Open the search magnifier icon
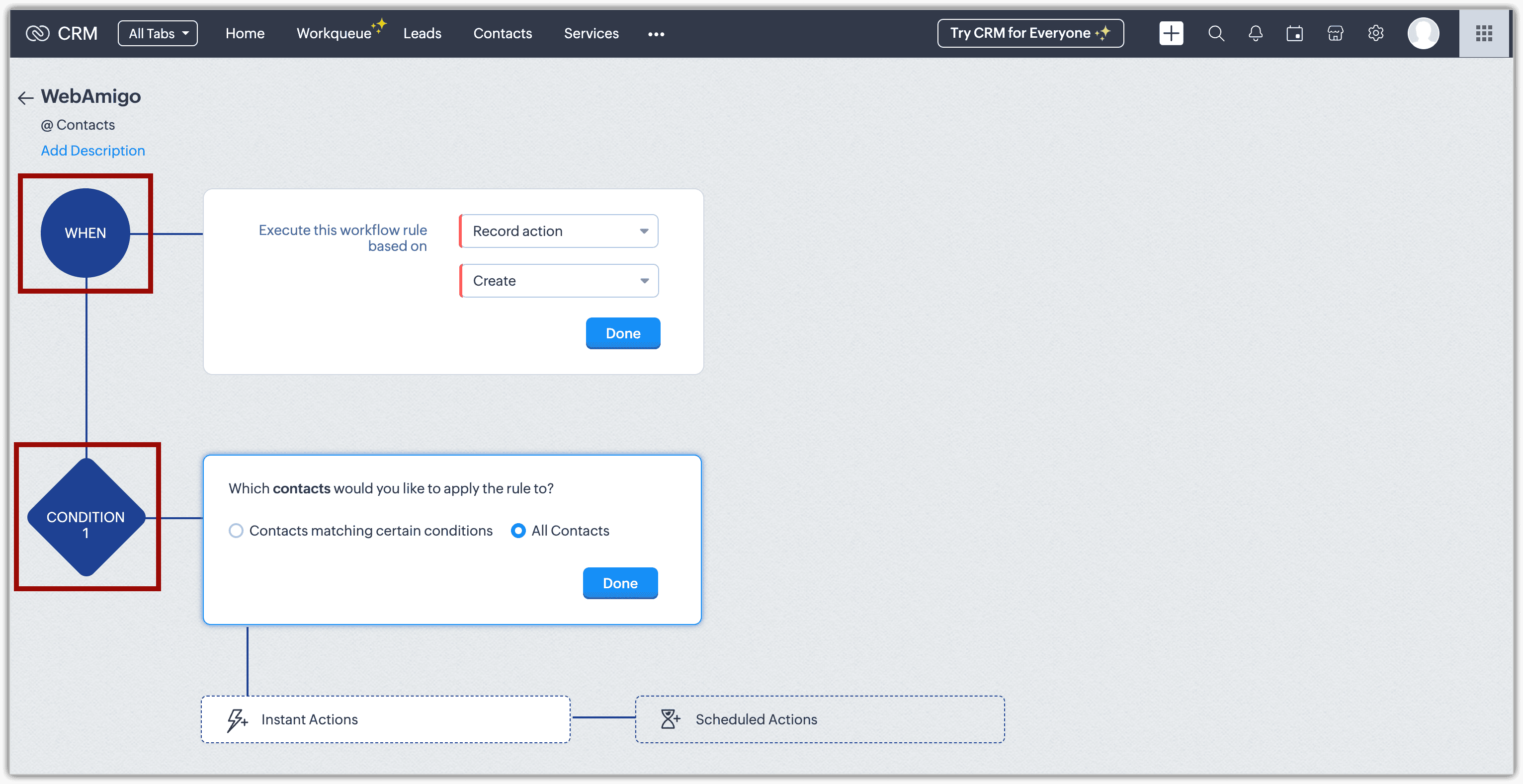 tap(1215, 33)
